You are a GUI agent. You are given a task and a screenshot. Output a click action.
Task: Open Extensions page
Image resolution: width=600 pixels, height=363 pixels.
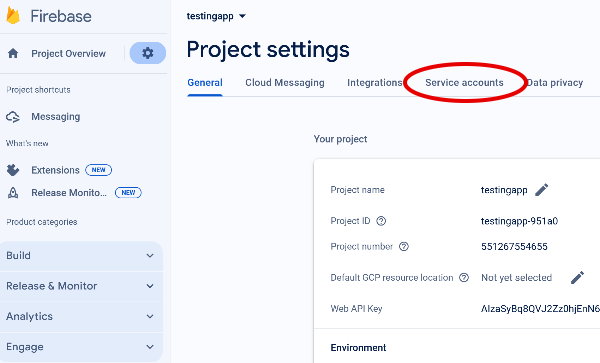click(55, 170)
